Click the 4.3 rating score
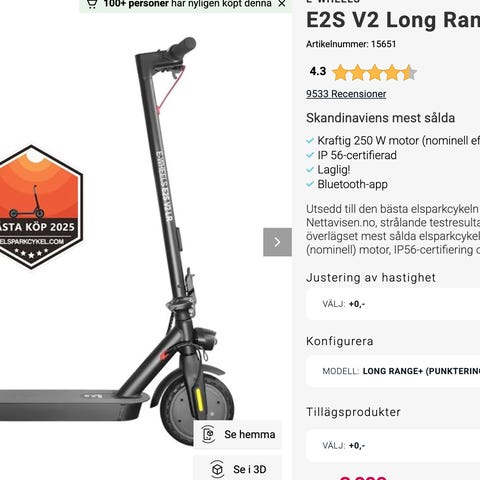The height and width of the screenshot is (480, 480). click(318, 71)
